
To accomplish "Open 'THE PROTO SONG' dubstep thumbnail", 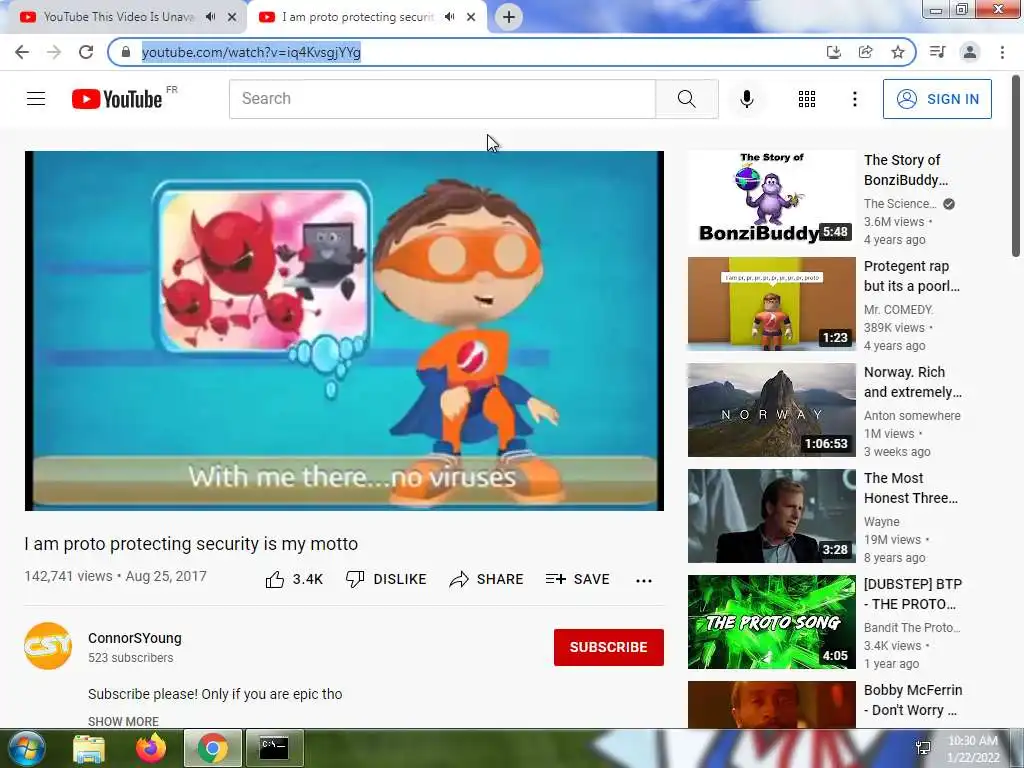I will pos(771,622).
